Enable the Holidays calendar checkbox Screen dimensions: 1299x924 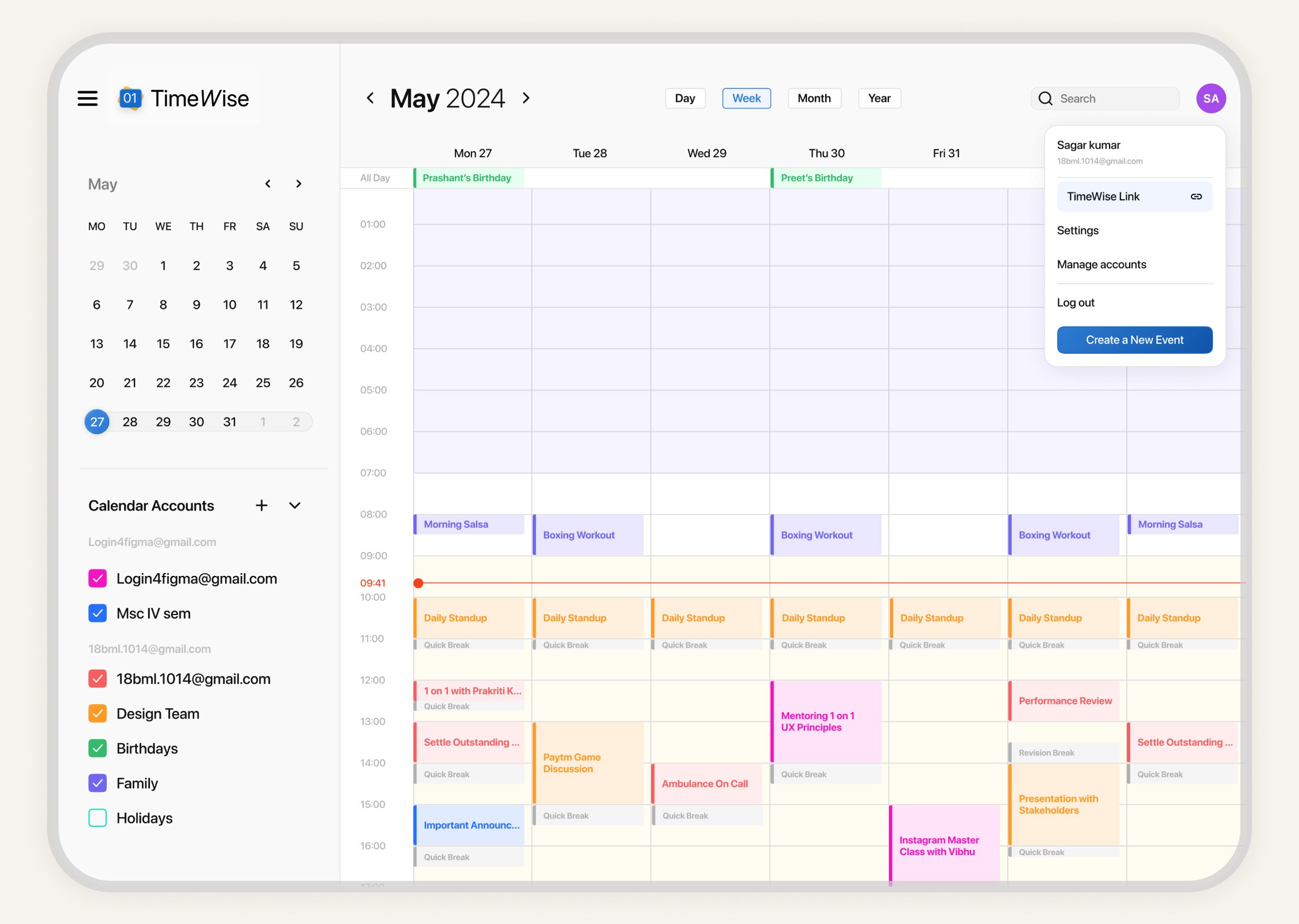coord(98,818)
